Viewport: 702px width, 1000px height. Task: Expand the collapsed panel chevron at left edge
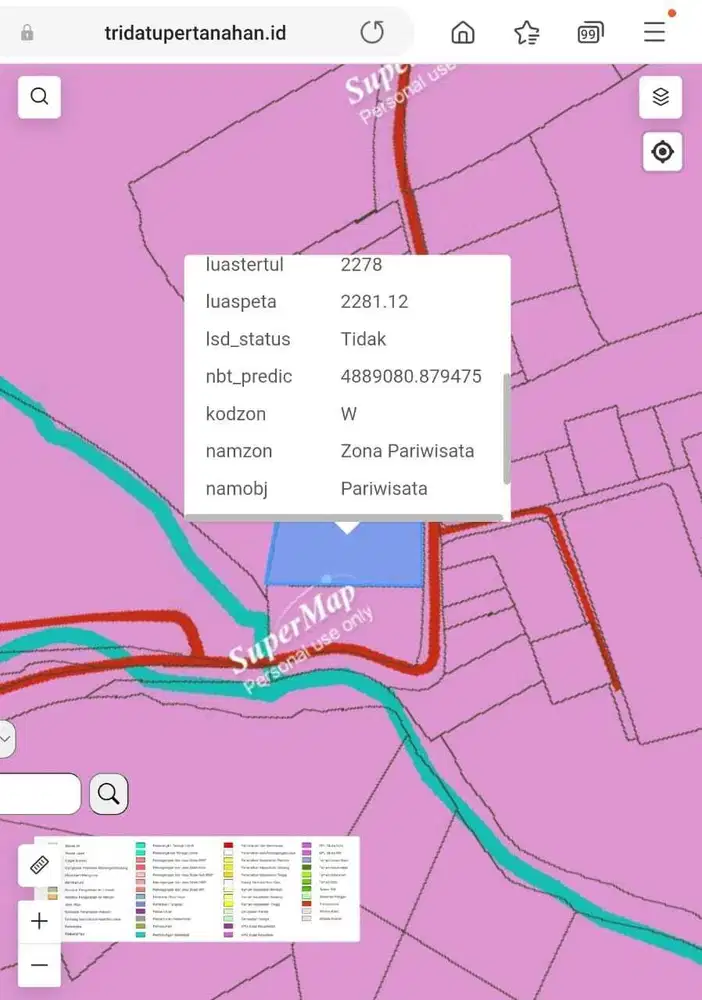6,740
